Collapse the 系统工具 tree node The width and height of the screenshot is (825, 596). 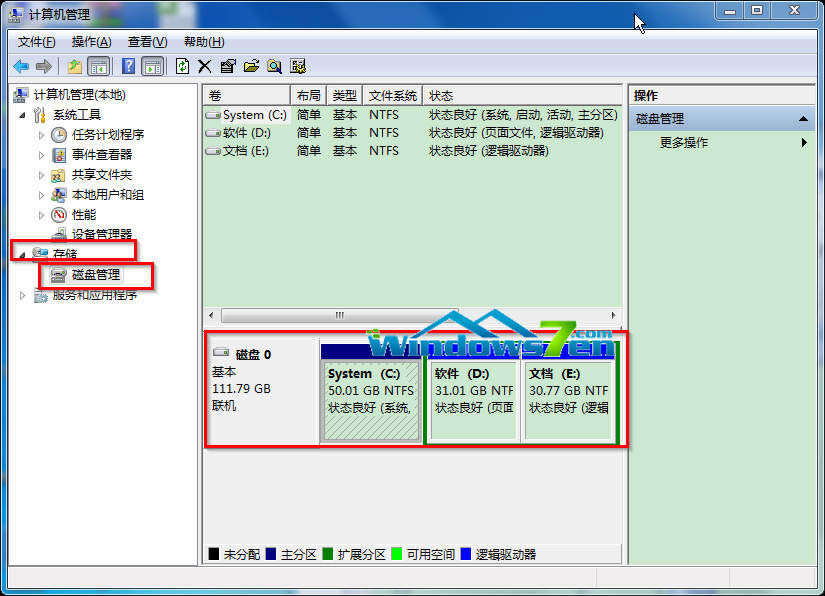point(23,115)
